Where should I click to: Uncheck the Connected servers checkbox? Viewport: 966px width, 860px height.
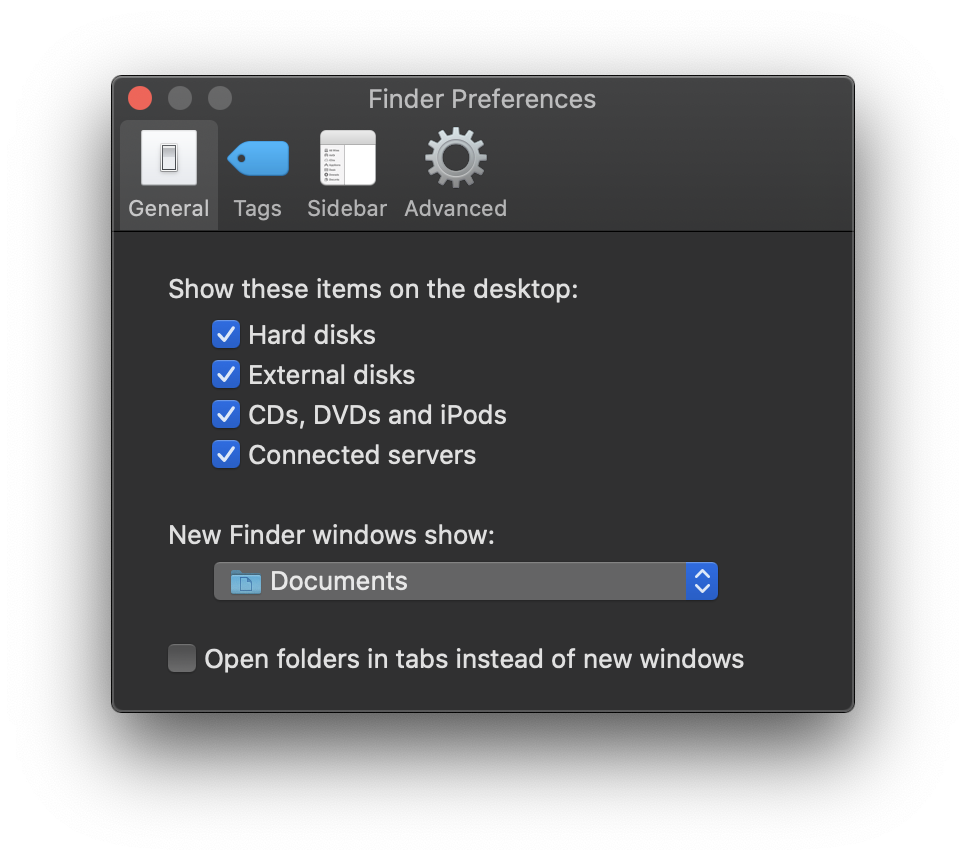point(226,455)
